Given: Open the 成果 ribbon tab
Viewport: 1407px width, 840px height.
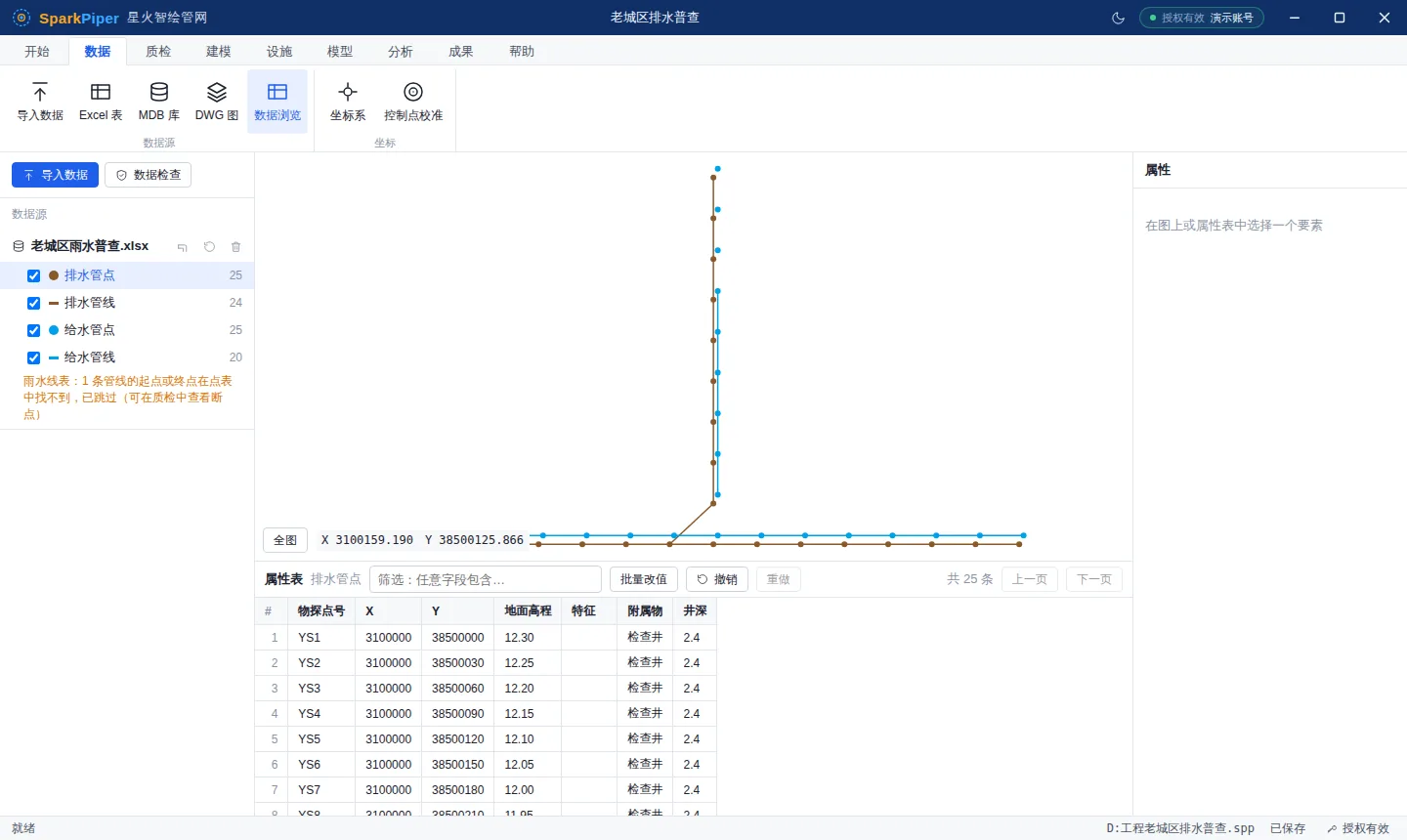Looking at the screenshot, I should [461, 52].
